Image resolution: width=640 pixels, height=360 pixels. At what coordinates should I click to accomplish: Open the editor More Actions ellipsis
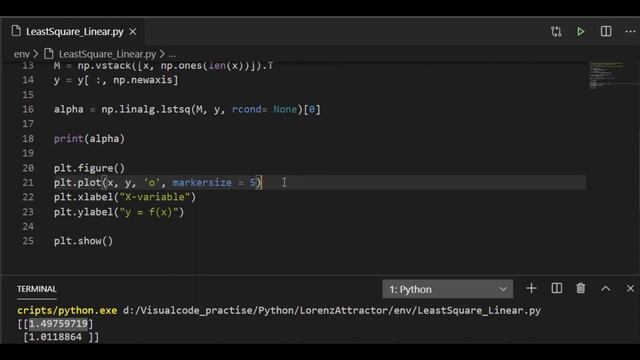630,31
